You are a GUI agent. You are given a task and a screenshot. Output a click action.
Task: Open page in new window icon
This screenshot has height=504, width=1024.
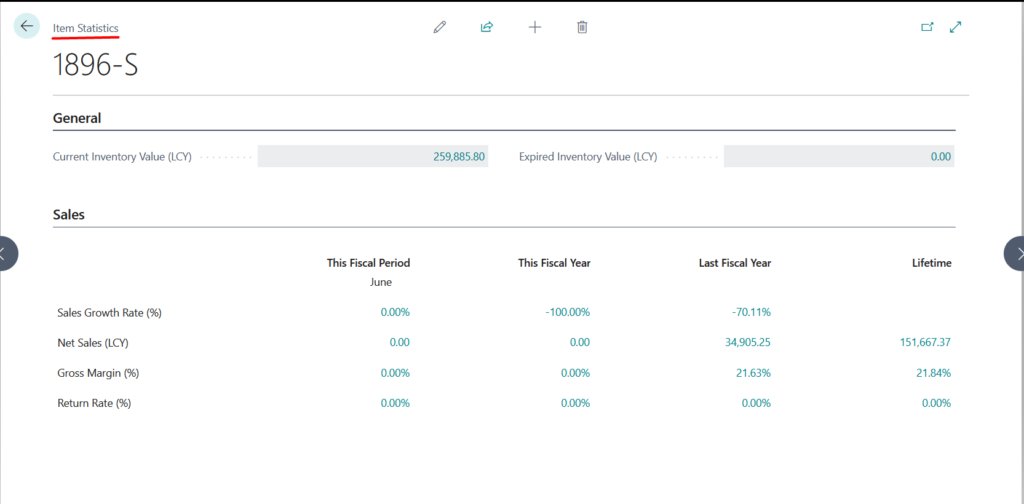tap(927, 27)
